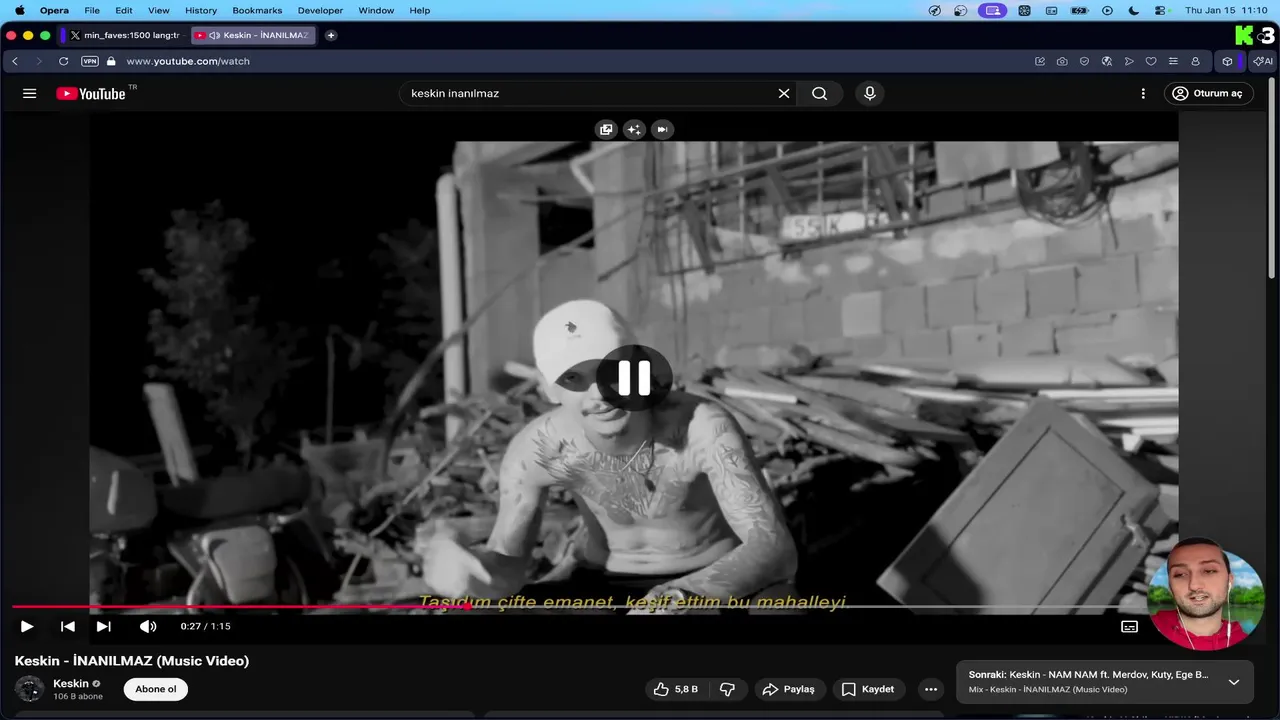Open the shield privacy protection icon

1084,61
